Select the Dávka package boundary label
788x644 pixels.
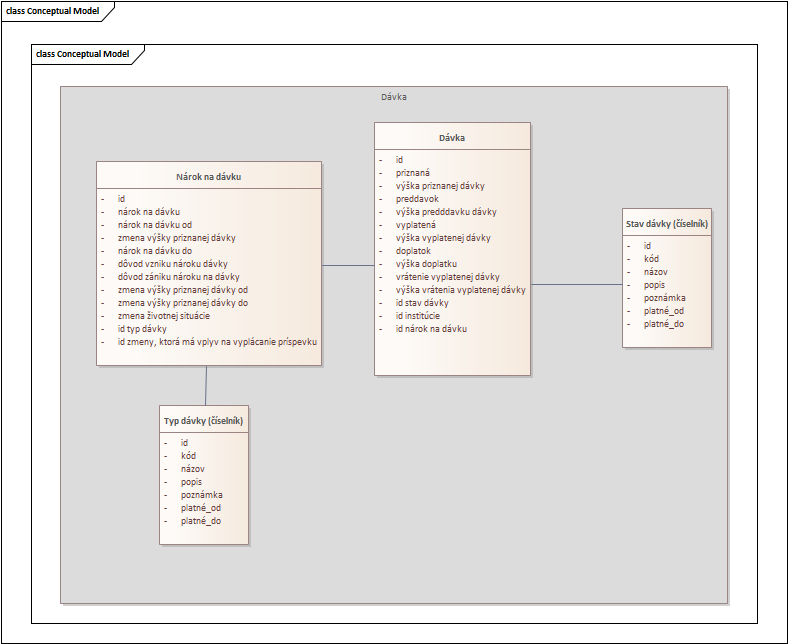click(394, 98)
